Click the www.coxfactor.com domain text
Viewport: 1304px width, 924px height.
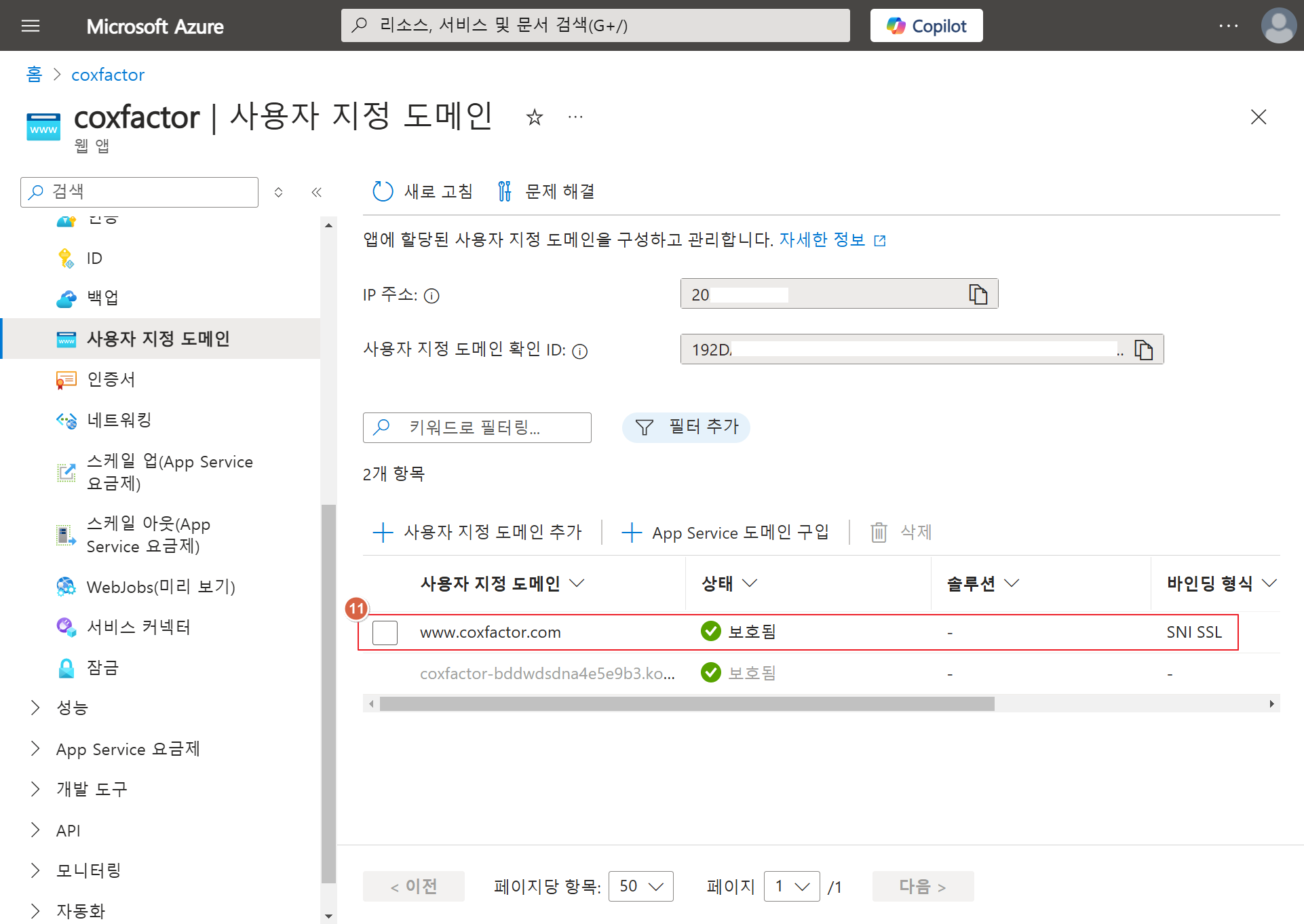tap(491, 632)
